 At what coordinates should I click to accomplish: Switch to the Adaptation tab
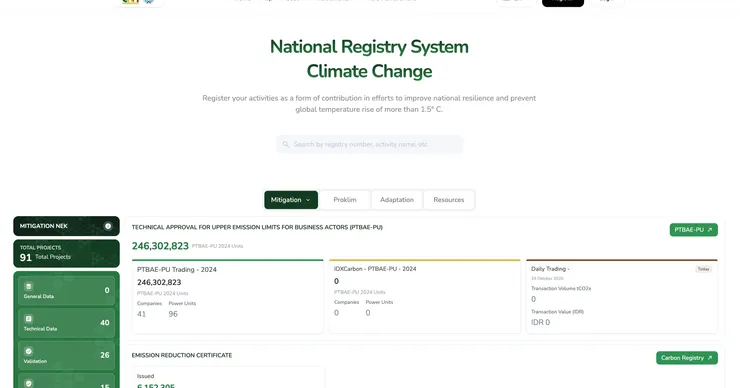coord(397,200)
